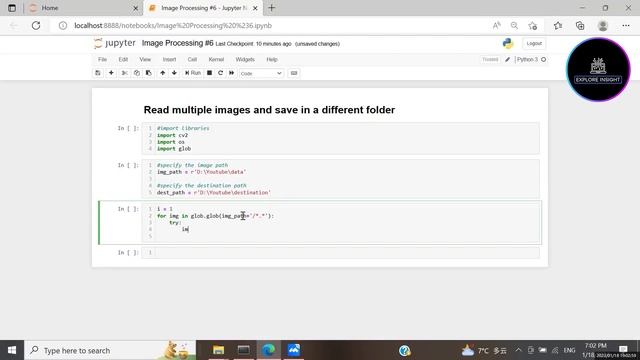Click the empty last code cell
Viewport: 640px width, 360px height.
(x=340, y=253)
